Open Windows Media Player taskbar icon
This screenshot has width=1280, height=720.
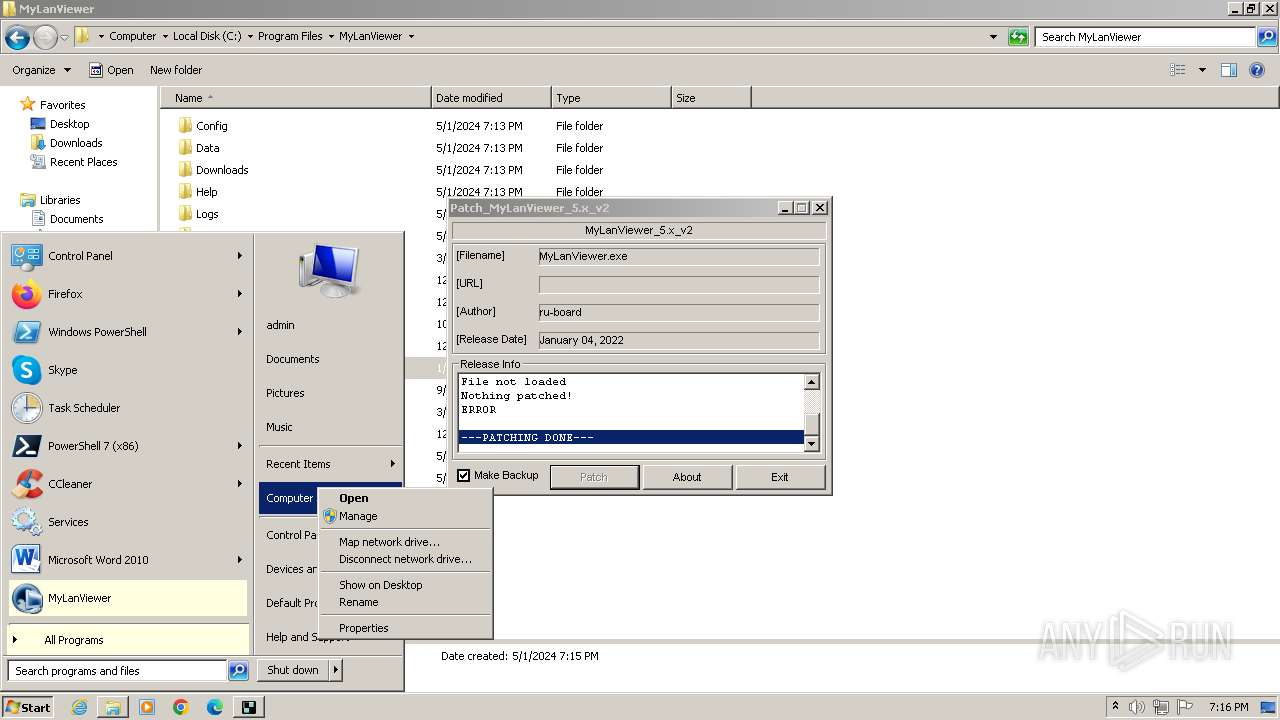[147, 707]
